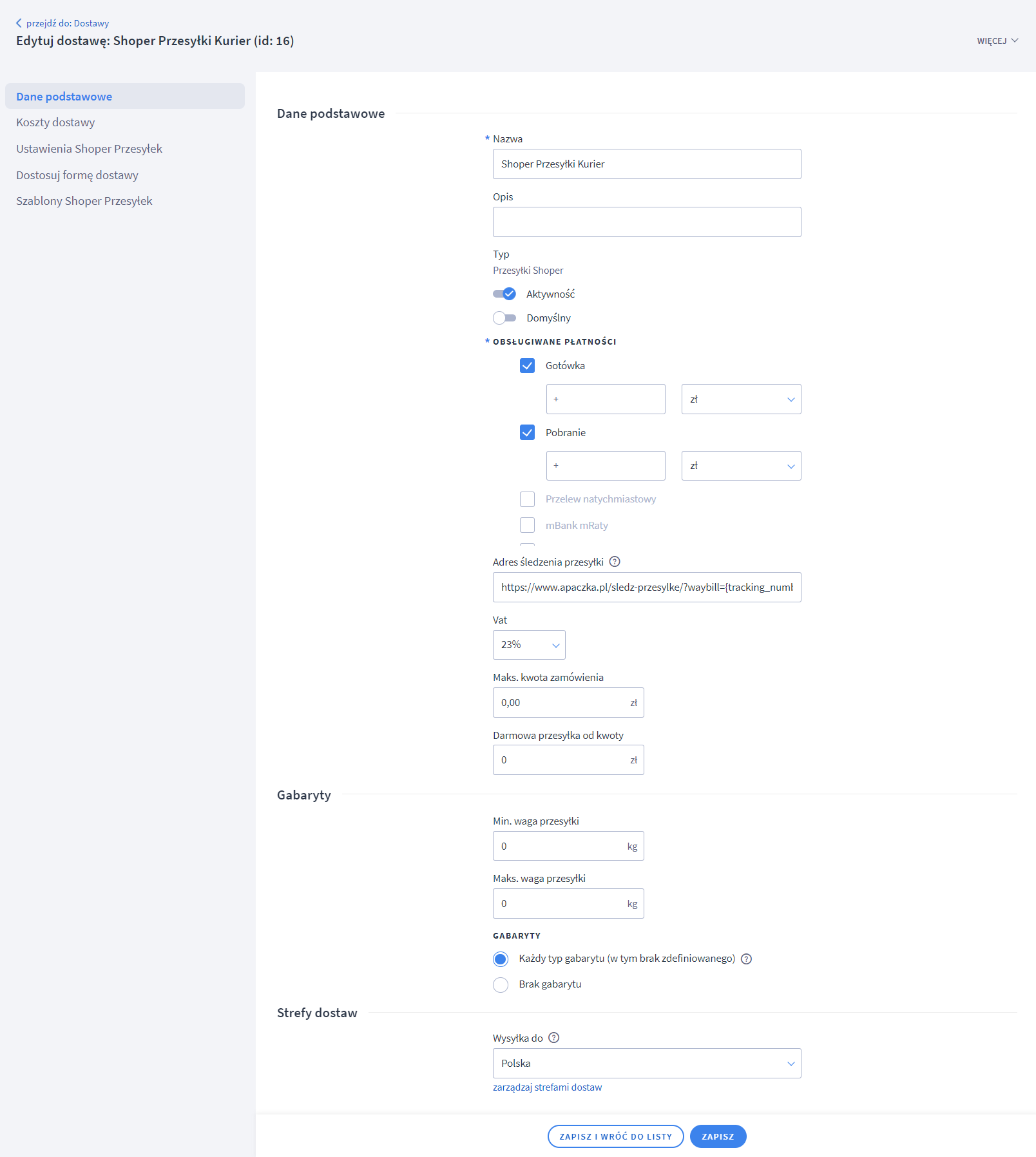Uncheck the Pobranie payment checkbox

(x=527, y=432)
